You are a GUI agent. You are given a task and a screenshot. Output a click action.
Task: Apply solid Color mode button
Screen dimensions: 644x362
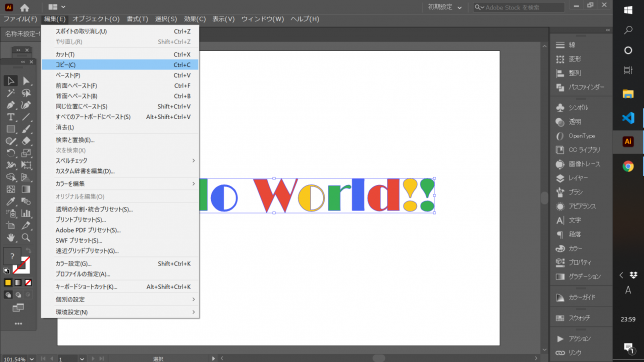(8, 283)
